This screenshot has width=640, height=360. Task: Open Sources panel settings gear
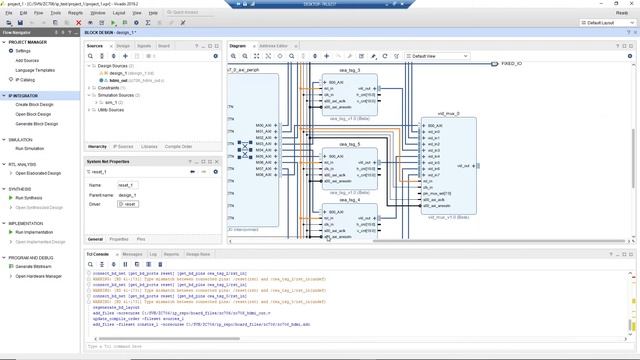coord(216,56)
